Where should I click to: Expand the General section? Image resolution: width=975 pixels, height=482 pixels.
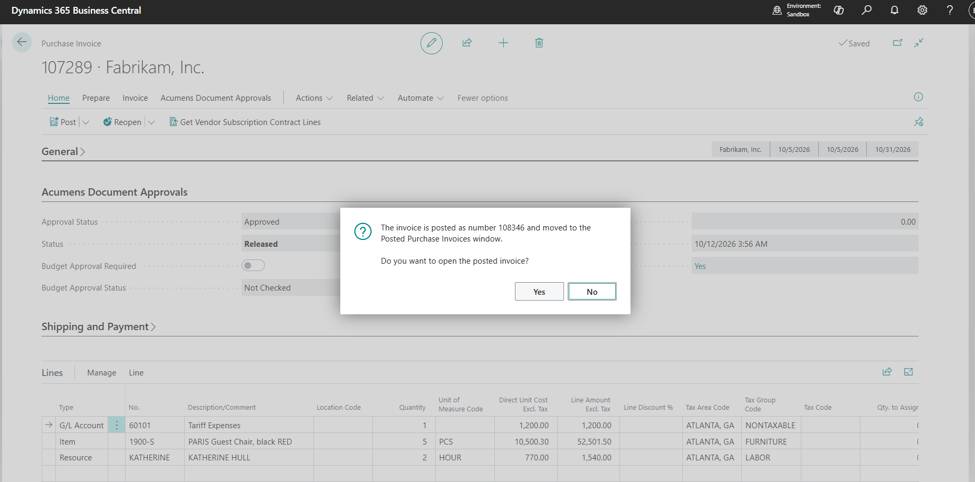click(63, 151)
